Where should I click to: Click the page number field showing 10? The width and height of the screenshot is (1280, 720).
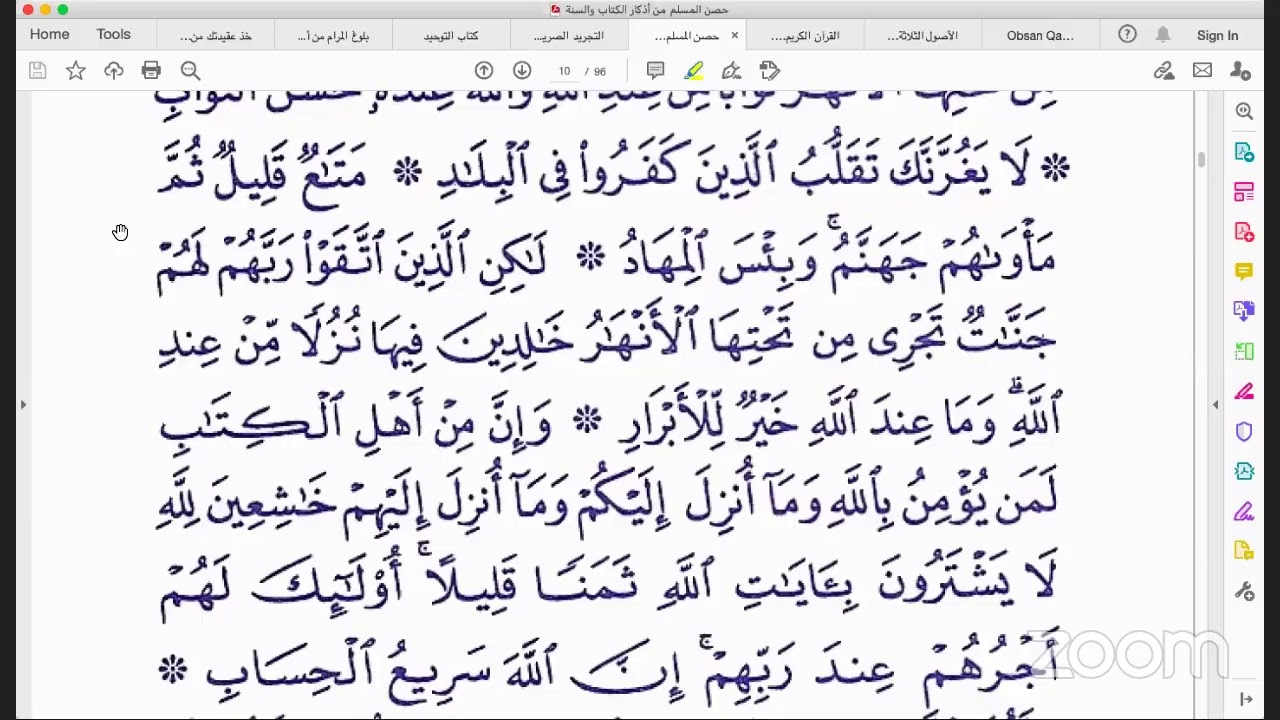pos(564,71)
